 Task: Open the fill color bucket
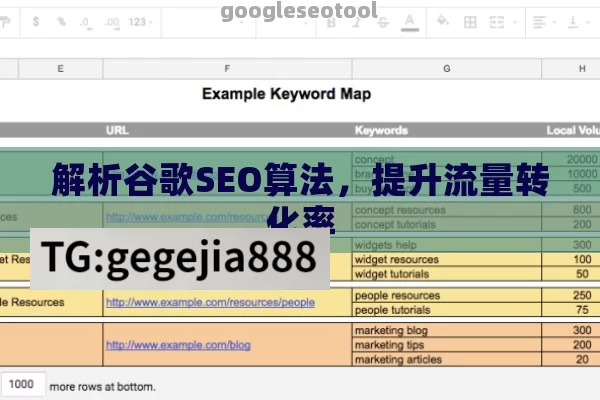click(x=442, y=21)
